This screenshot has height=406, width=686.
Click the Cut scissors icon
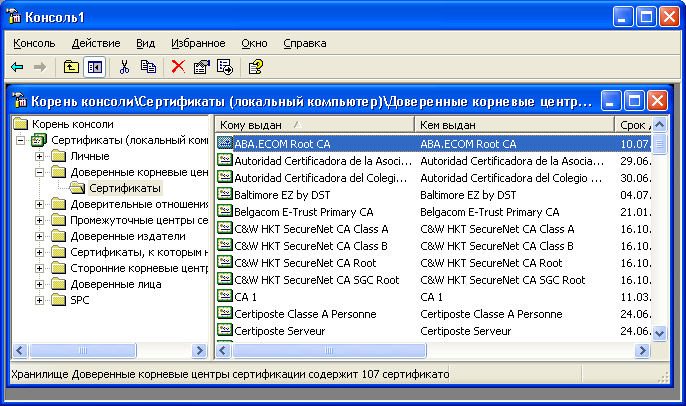(124, 67)
